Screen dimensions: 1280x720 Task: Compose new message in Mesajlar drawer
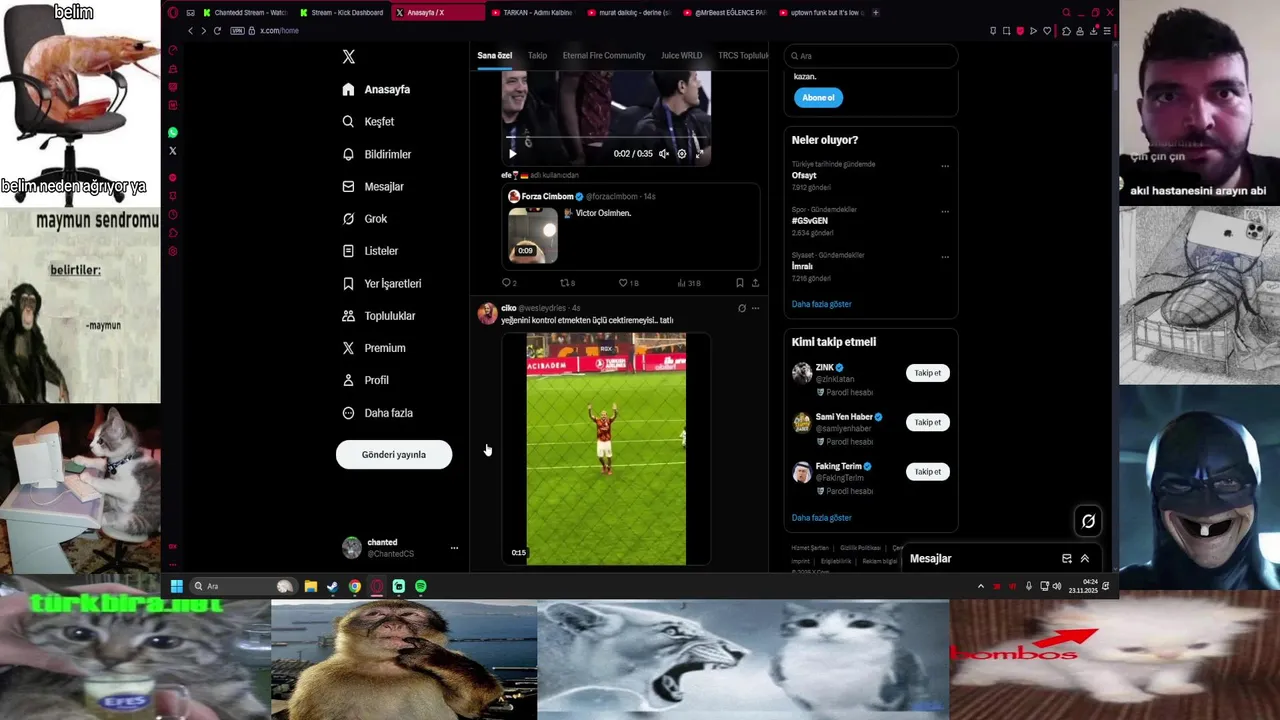(x=1067, y=559)
